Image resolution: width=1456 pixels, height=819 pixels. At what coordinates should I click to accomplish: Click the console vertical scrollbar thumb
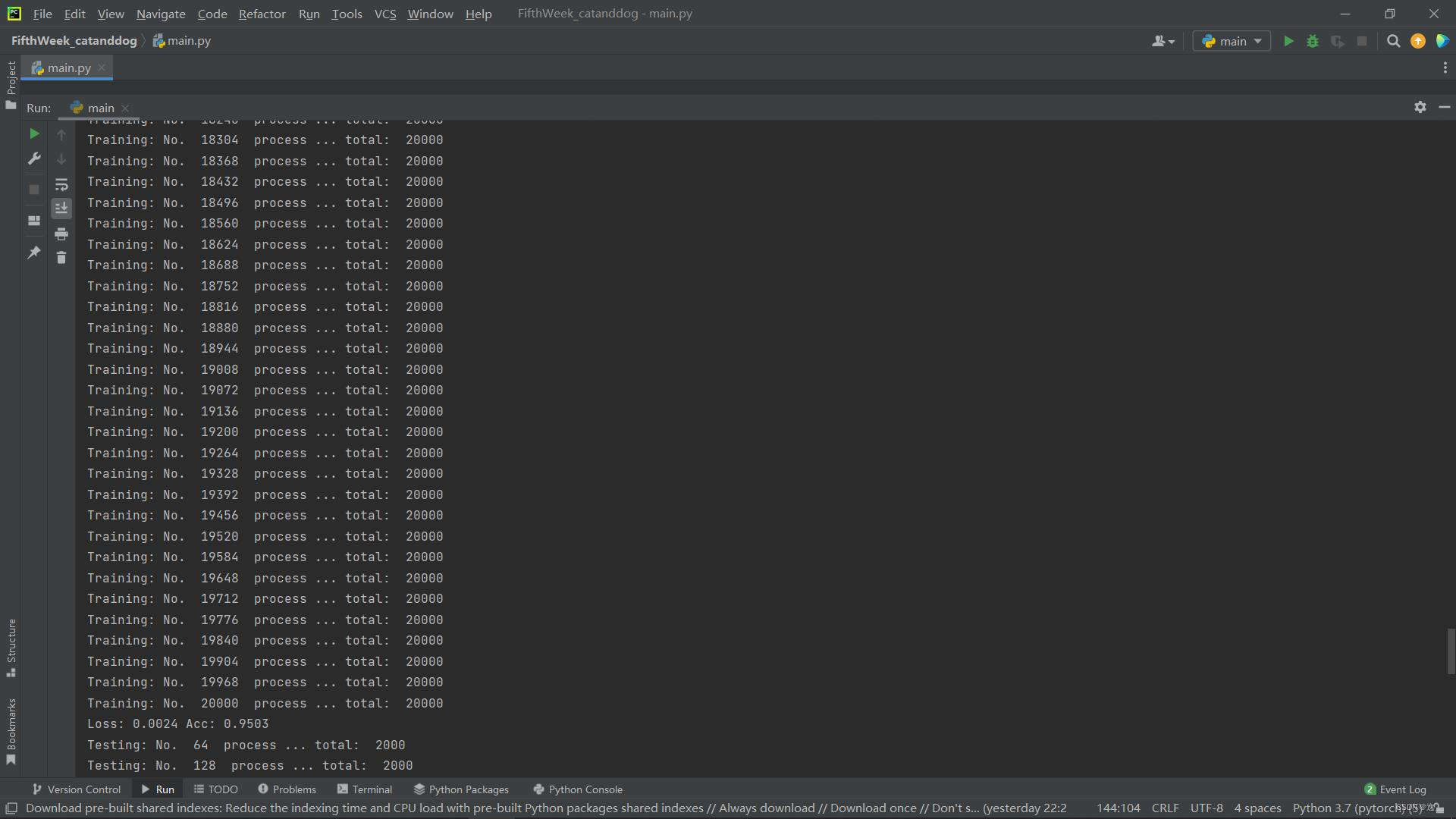[x=1450, y=651]
